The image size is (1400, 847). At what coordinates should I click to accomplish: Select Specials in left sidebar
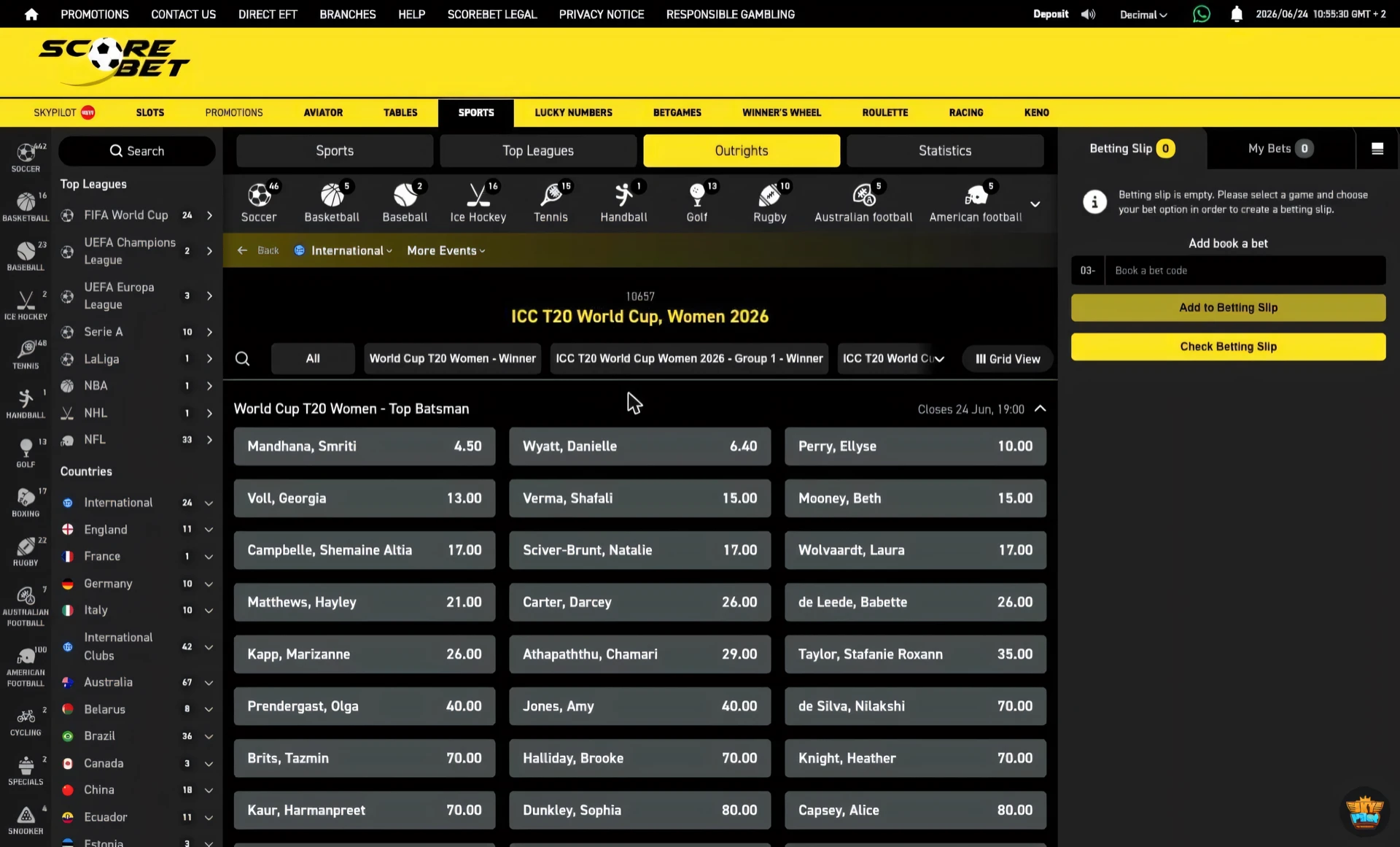coord(26,770)
